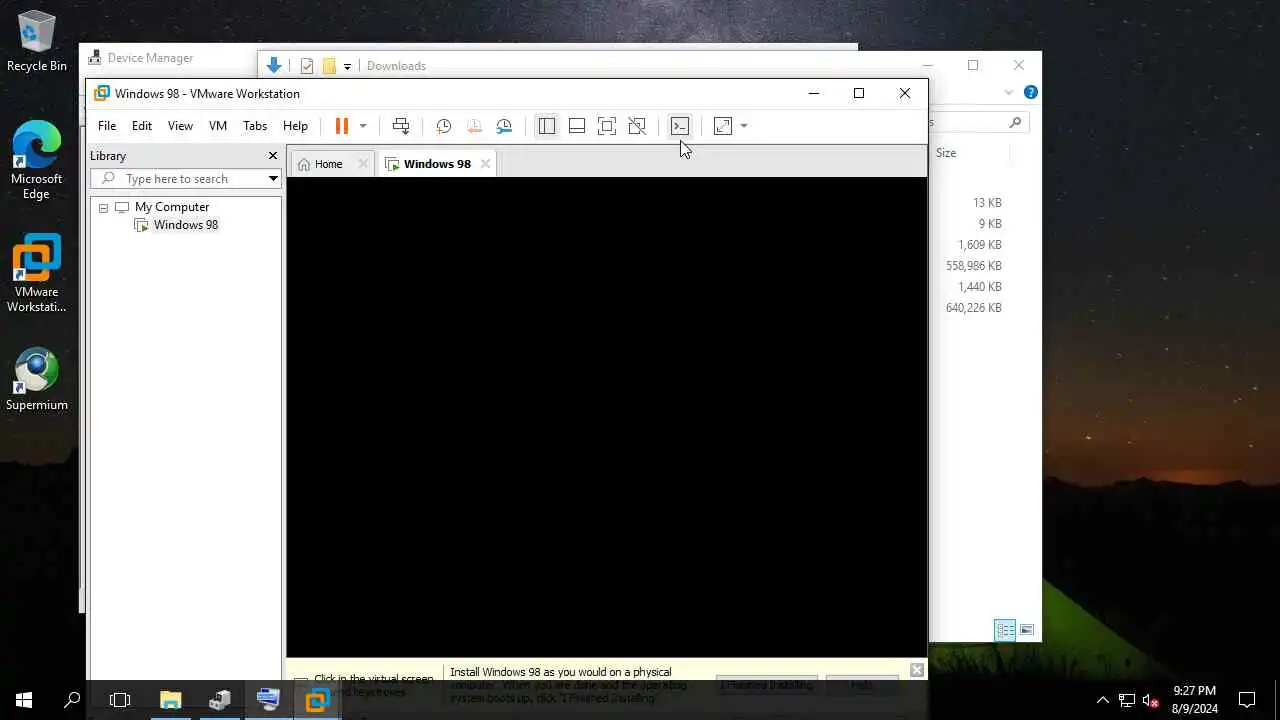Show hidden system tray icons
1280x720 pixels.
click(x=1103, y=700)
